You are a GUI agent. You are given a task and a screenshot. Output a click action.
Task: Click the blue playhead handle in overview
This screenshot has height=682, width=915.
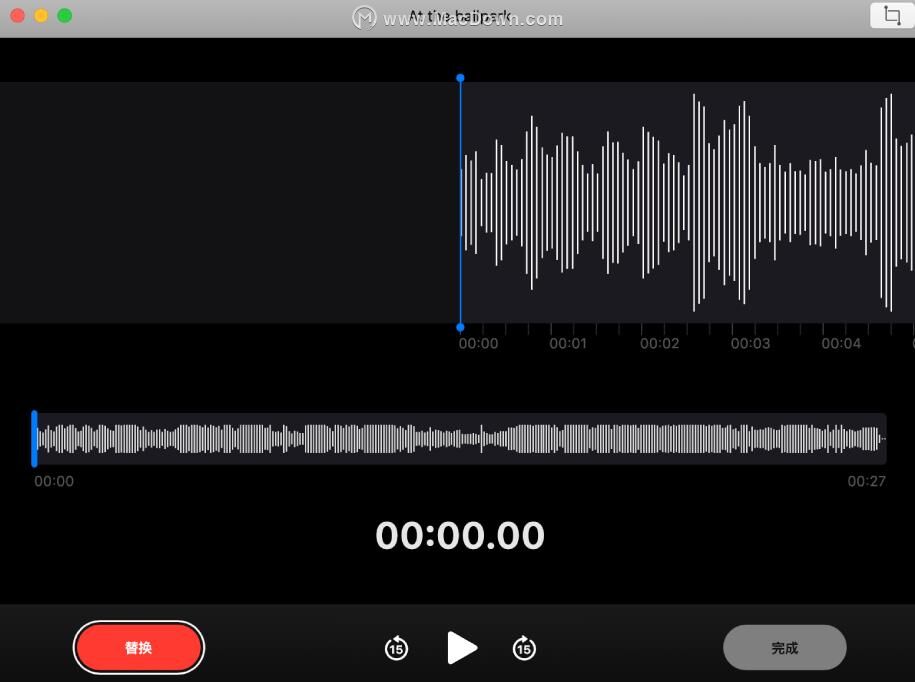34,439
